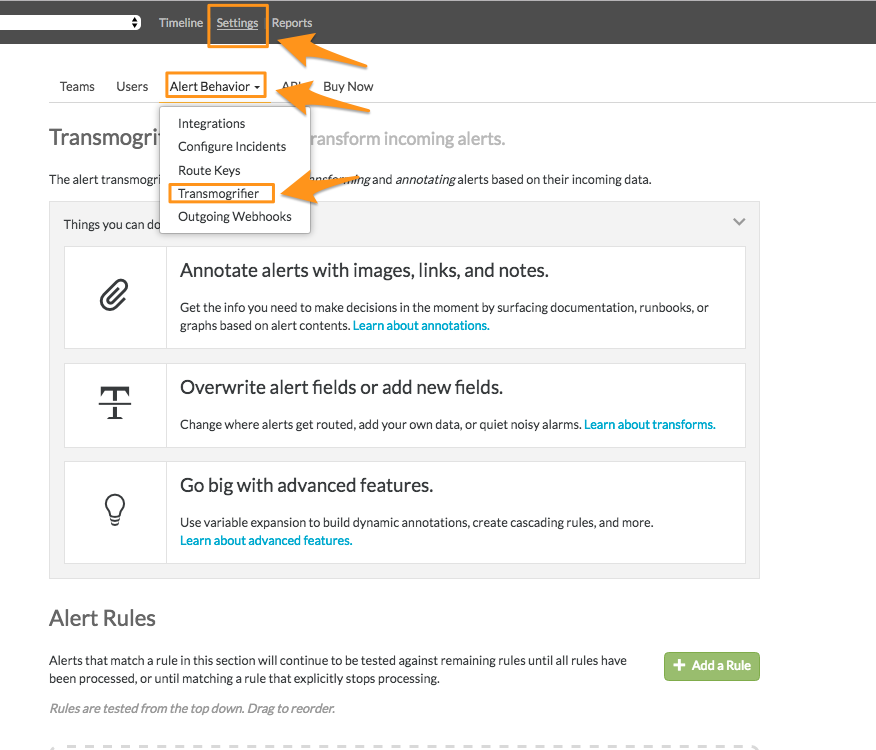
Task: Open the Timeline tab
Action: tap(180, 23)
